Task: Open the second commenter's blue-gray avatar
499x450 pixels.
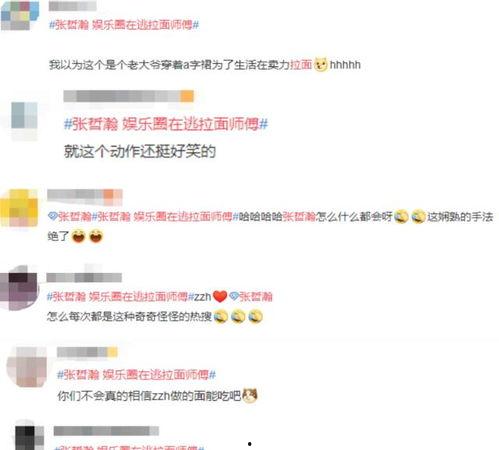Action: (24, 116)
